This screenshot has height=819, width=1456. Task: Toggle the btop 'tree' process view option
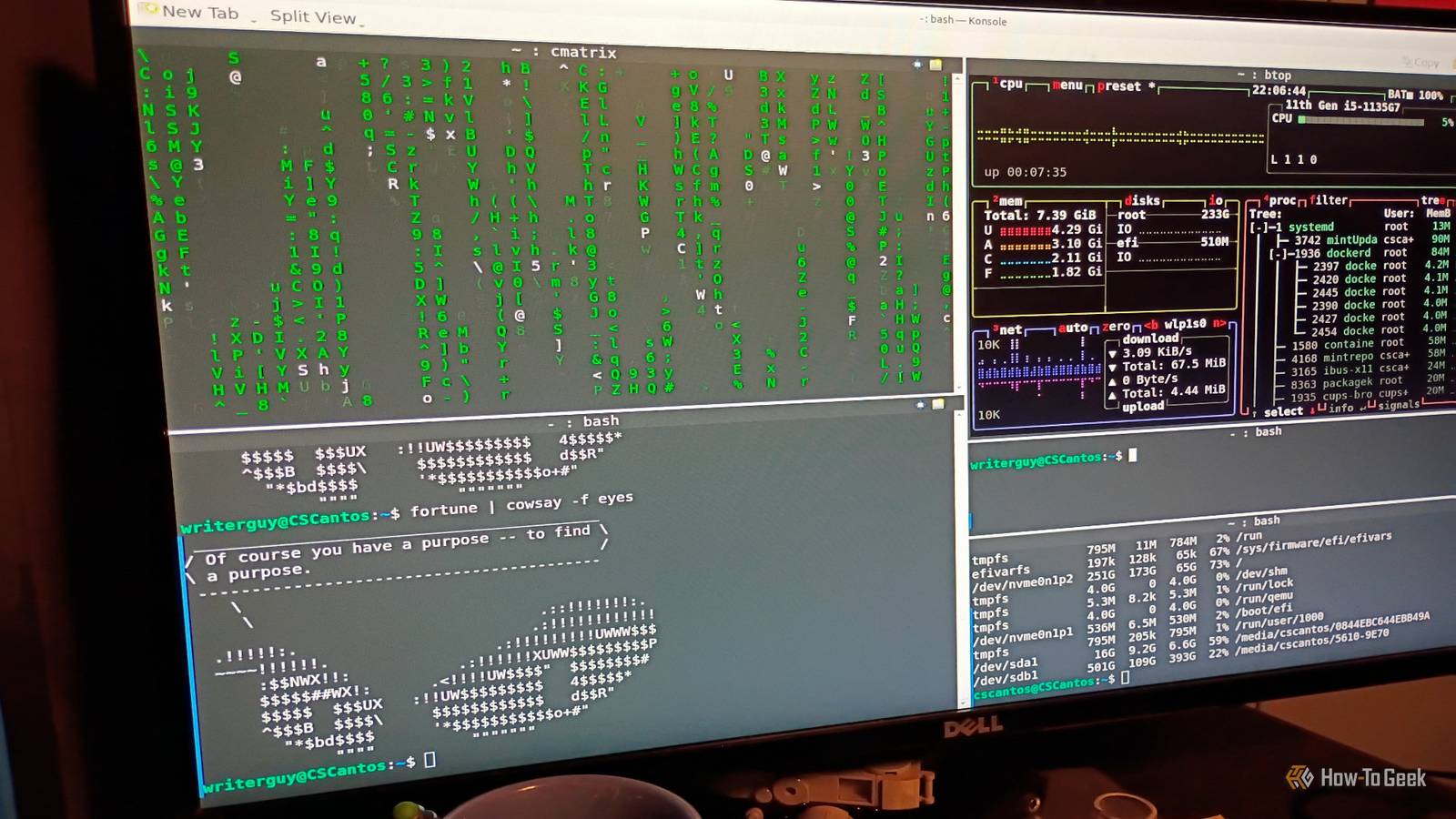click(x=1432, y=200)
